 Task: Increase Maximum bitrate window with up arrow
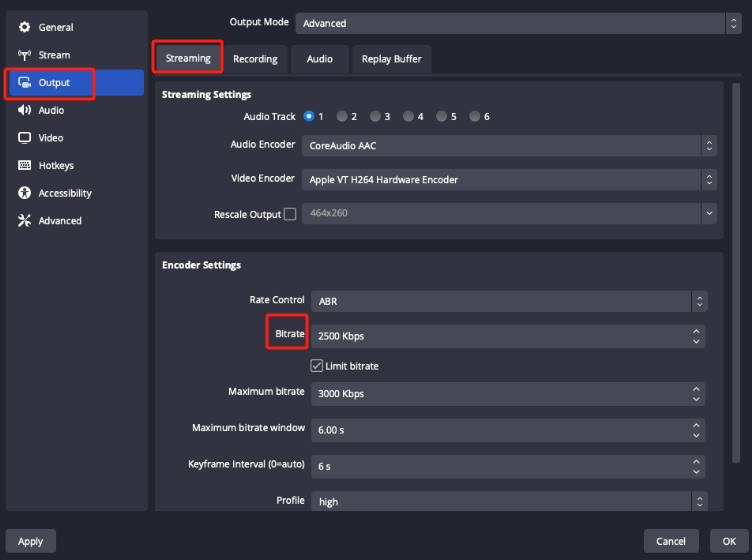point(696,425)
